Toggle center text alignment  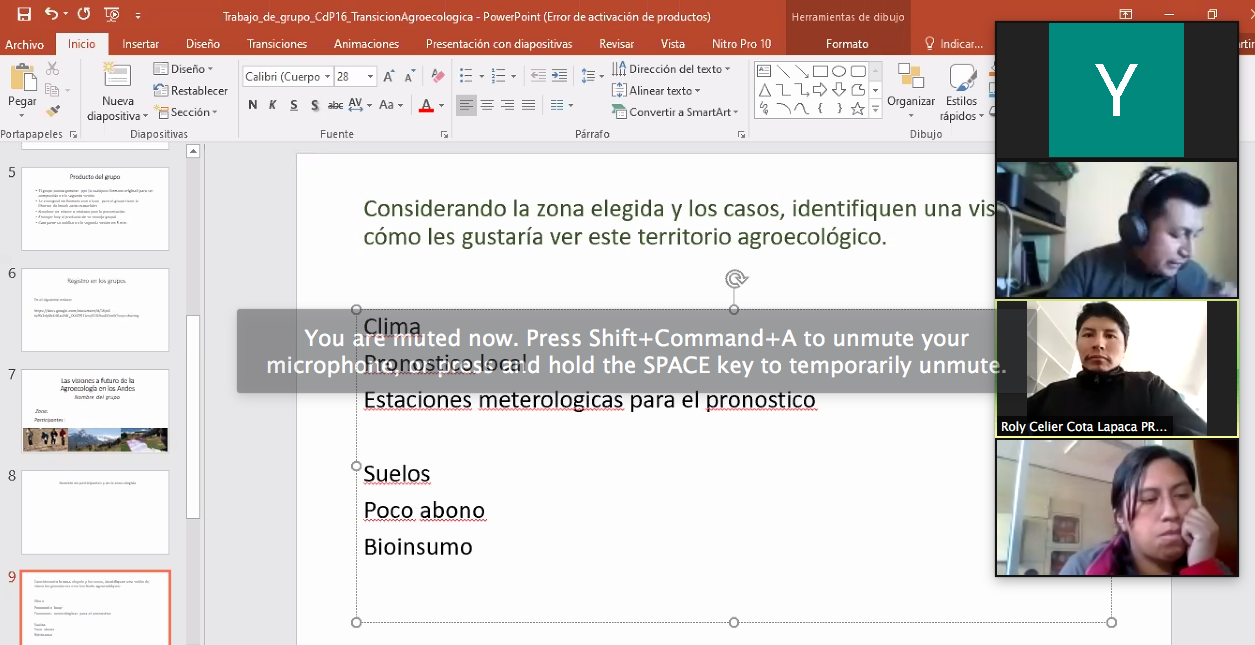coord(487,106)
